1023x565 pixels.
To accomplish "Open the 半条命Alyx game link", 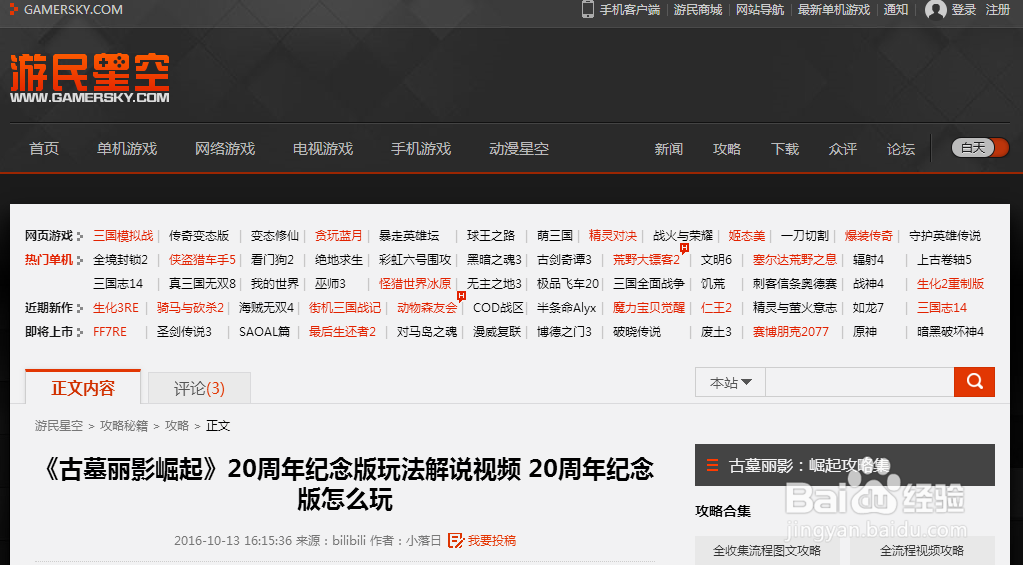I will coord(566,308).
